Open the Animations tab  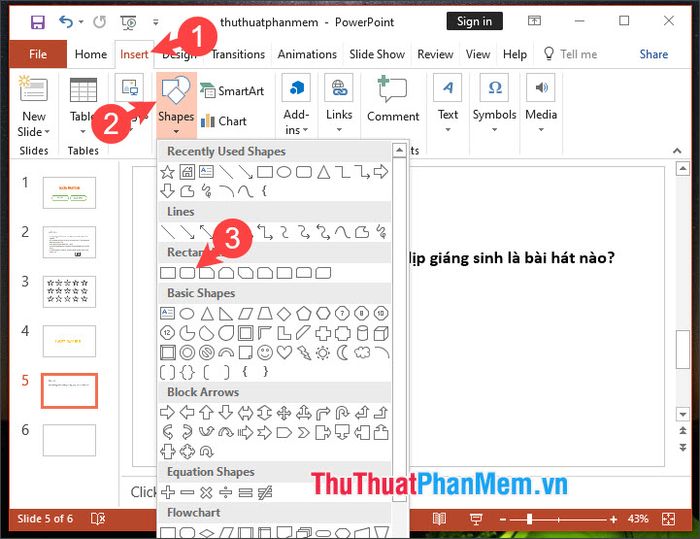[x=307, y=54]
